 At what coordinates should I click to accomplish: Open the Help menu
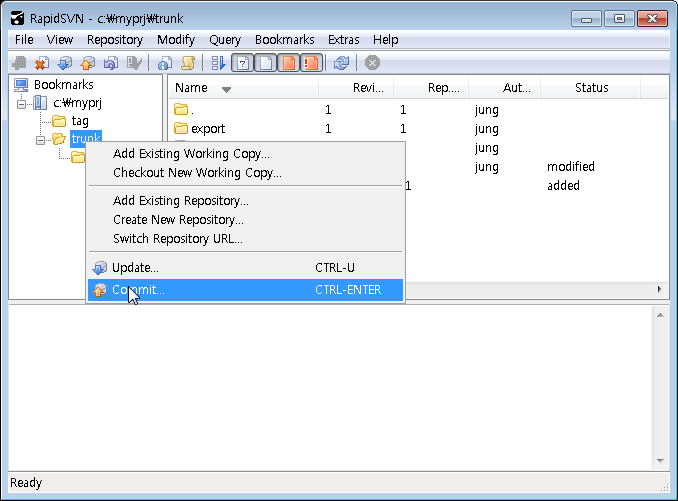tap(385, 40)
